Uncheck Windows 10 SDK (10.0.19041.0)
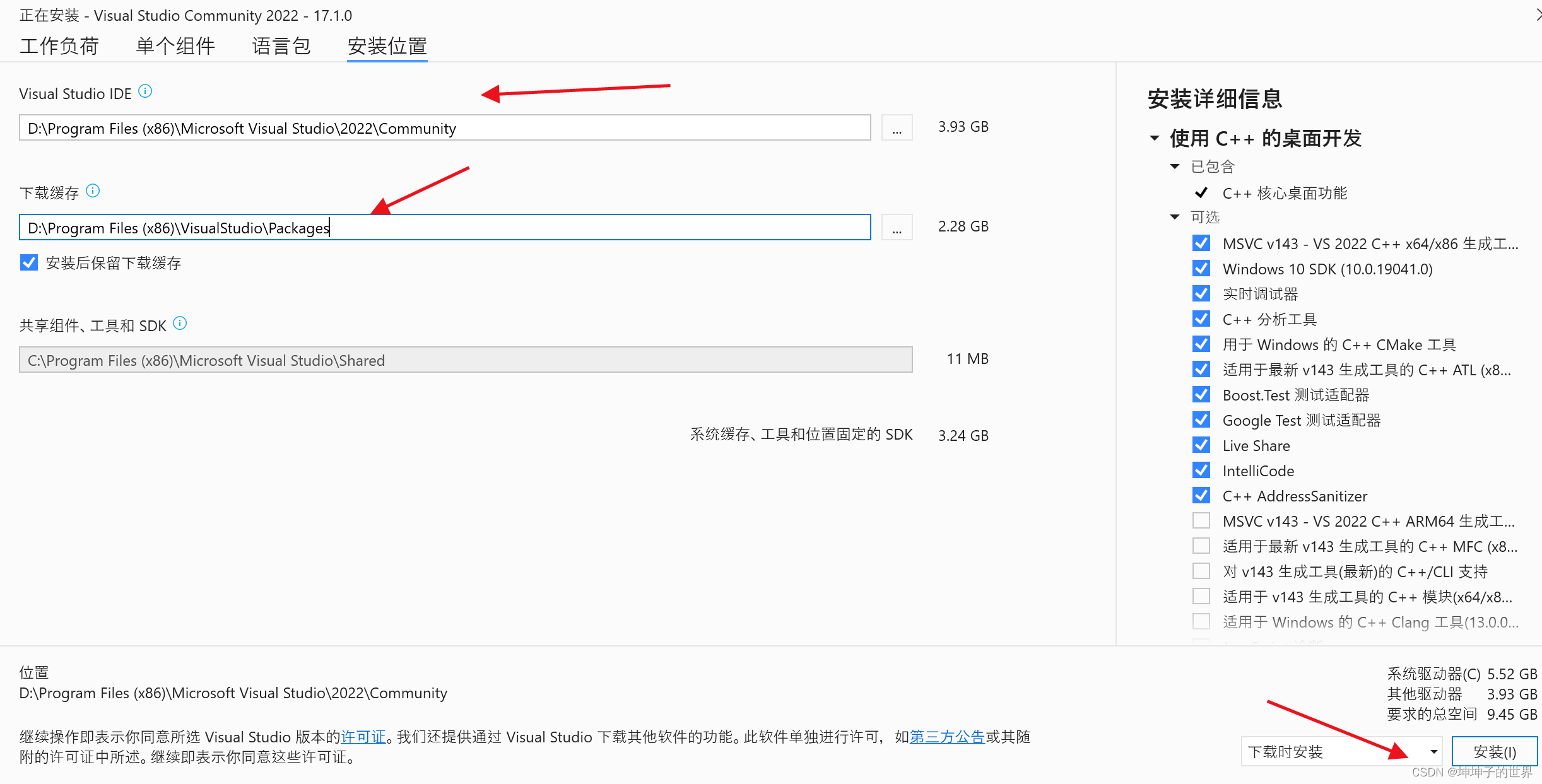This screenshot has height=784, width=1542. pyautogui.click(x=1201, y=269)
